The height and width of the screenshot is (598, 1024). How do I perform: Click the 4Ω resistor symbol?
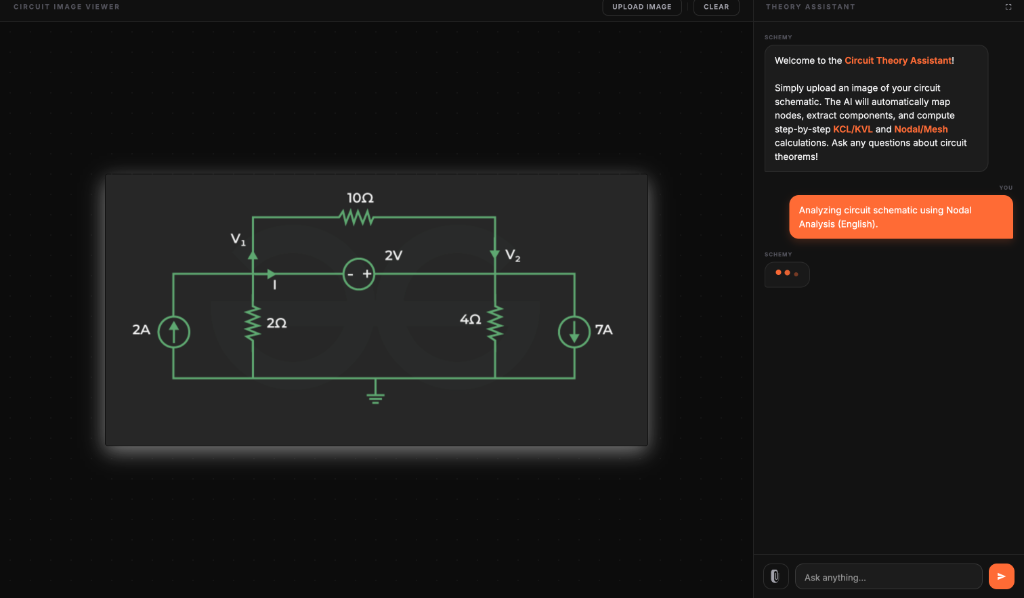click(495, 323)
